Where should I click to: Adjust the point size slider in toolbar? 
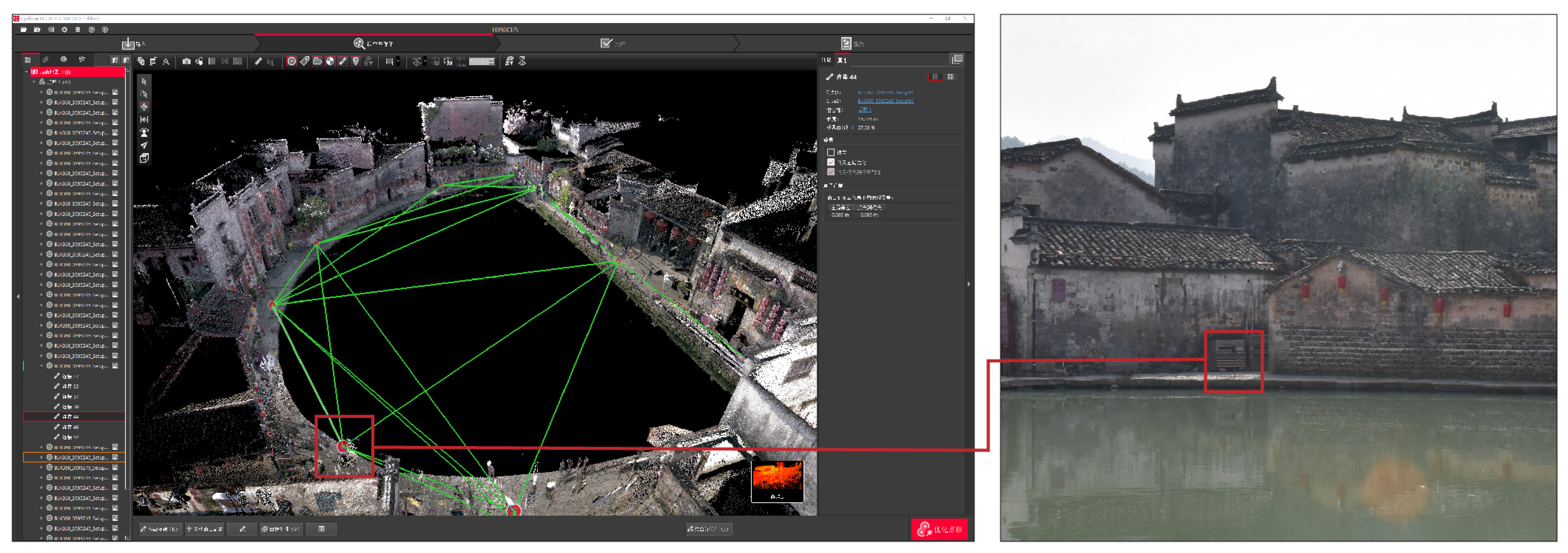[x=481, y=62]
